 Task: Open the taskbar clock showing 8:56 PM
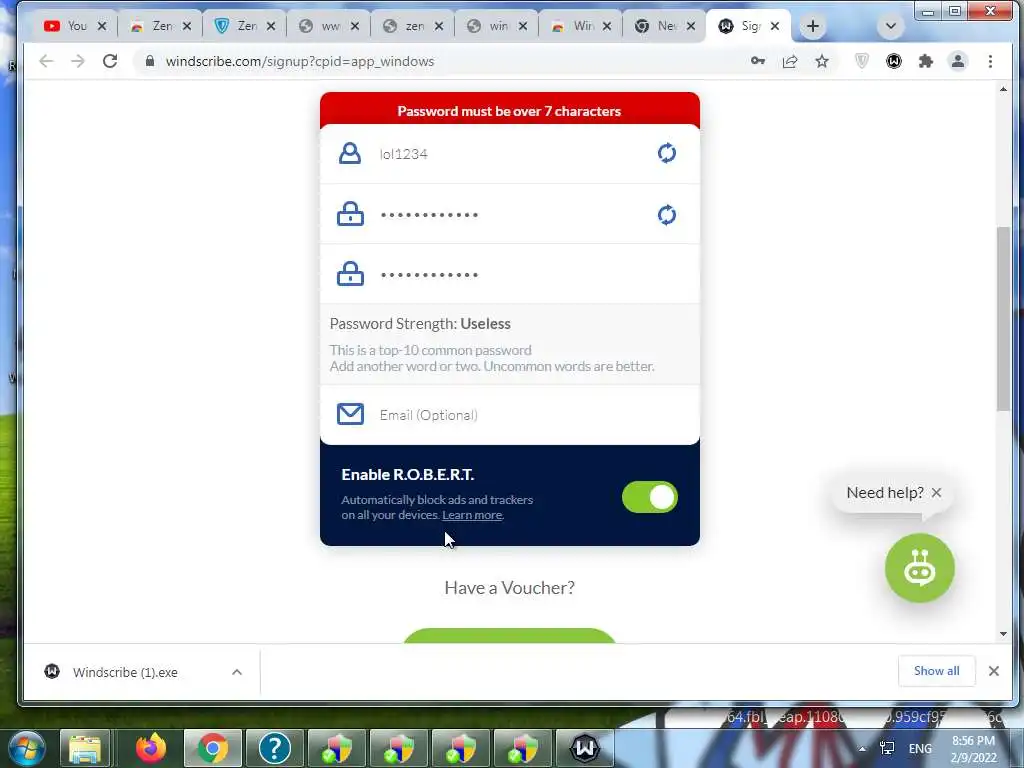973,749
